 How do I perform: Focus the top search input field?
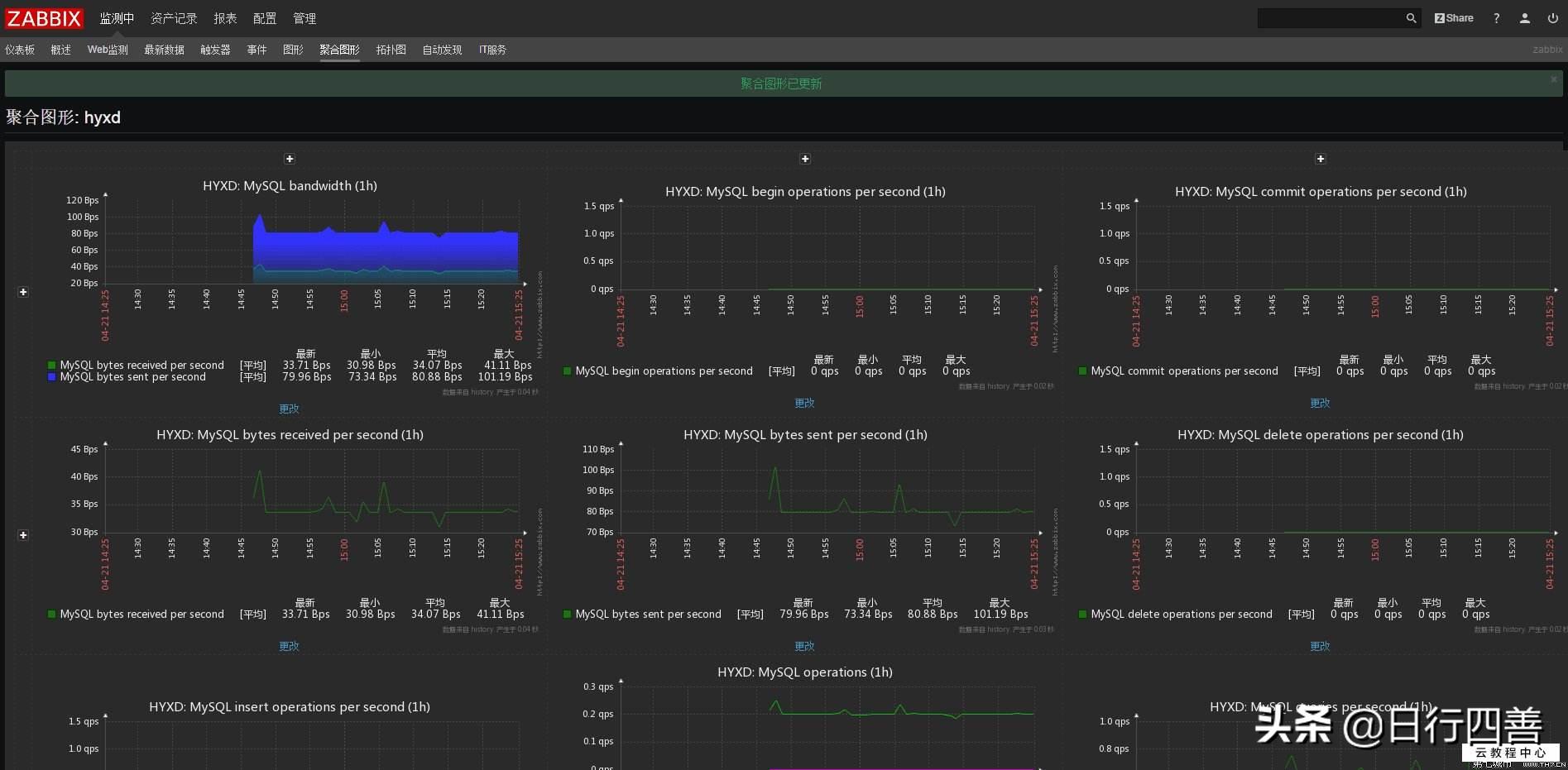tap(1330, 18)
